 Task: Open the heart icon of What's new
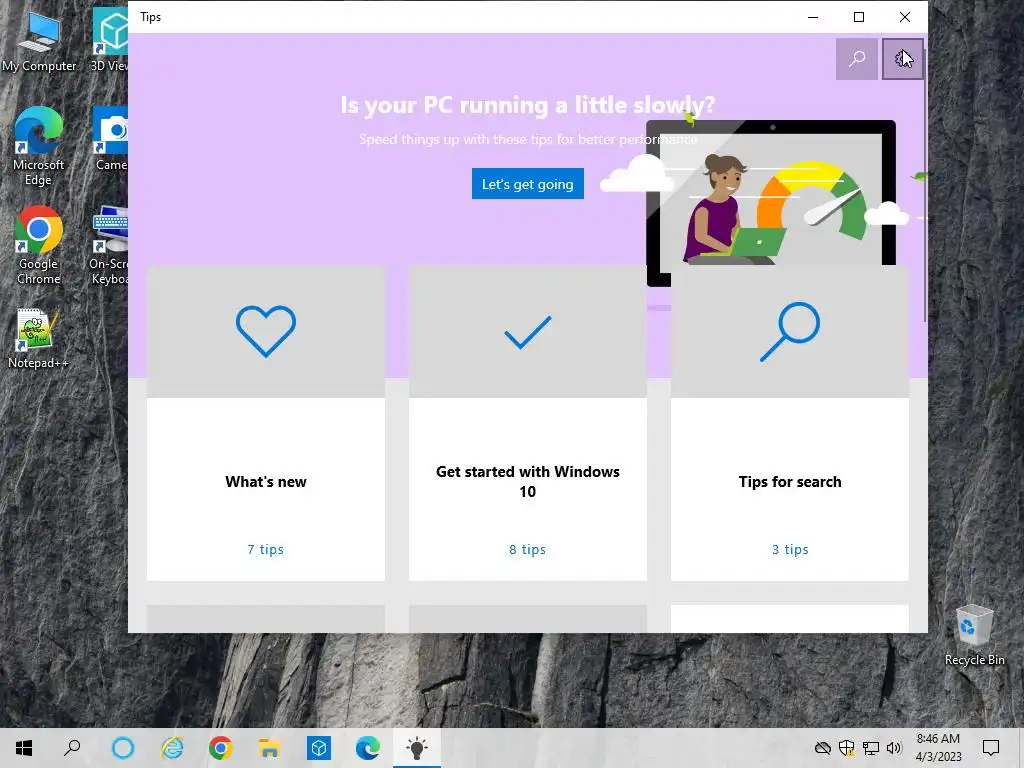(x=266, y=331)
